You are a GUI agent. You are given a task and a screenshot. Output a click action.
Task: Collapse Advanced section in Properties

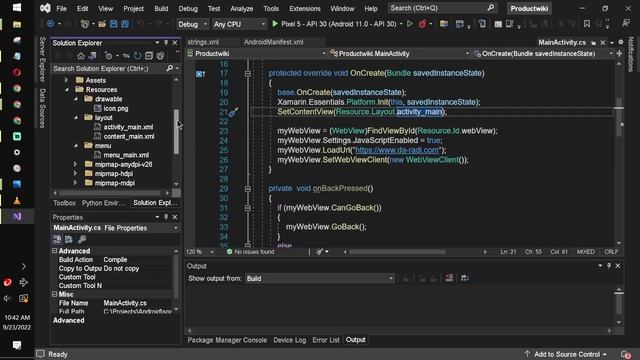(55, 251)
